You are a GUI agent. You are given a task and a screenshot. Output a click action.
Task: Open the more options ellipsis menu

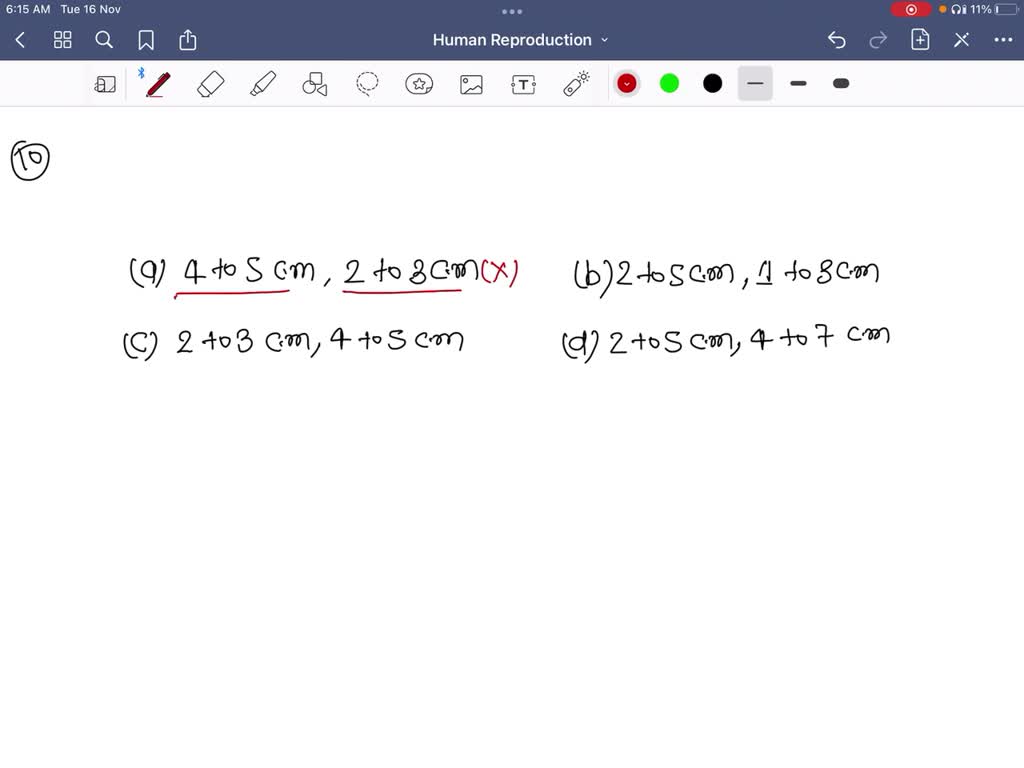[1003, 40]
